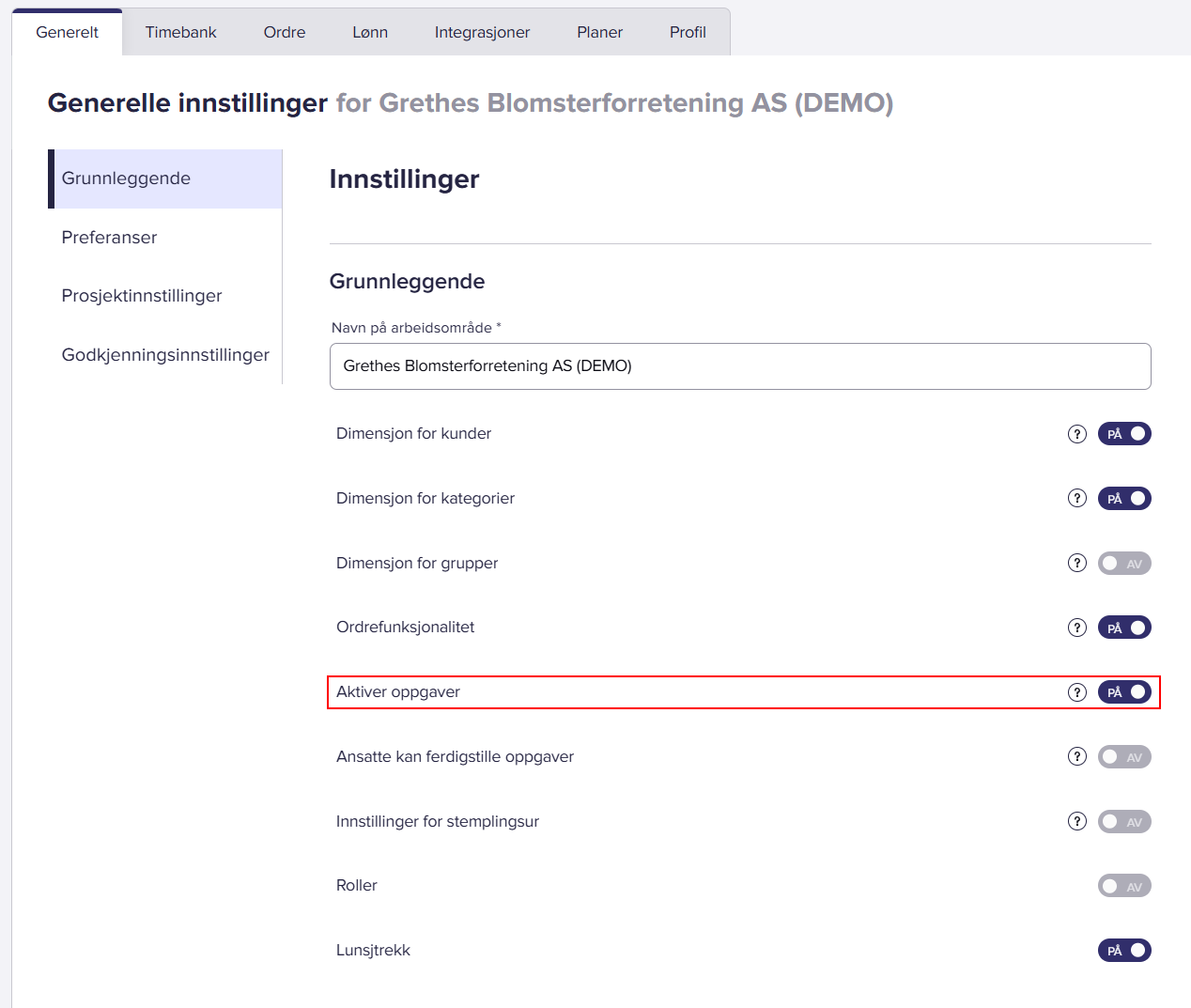Image resolution: width=1191 pixels, height=1008 pixels.
Task: Click help icon for Aktiver oppgaver
Action: click(x=1077, y=692)
